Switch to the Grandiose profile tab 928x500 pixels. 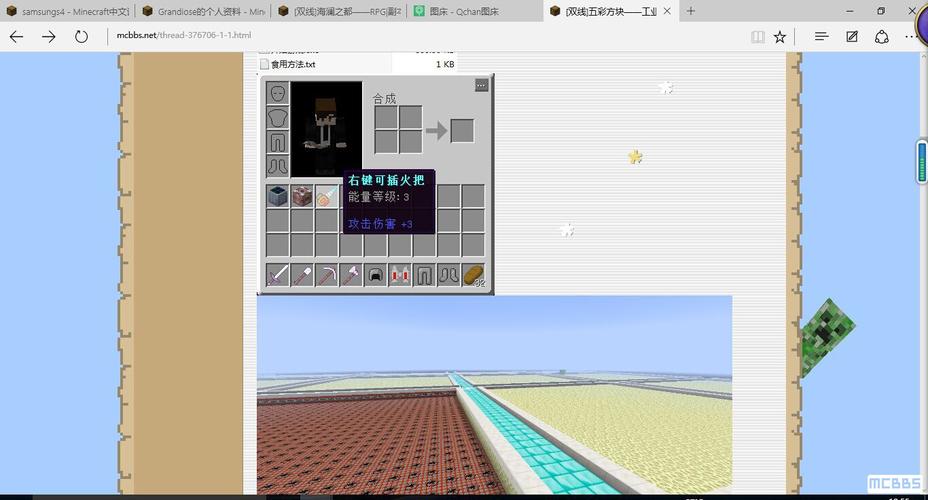pos(203,11)
